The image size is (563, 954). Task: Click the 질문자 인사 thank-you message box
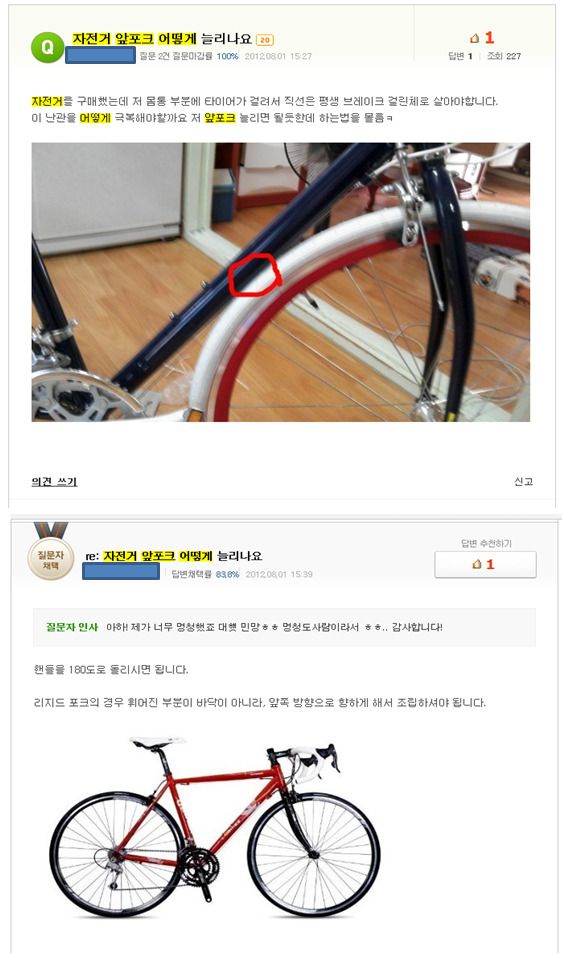(284, 627)
